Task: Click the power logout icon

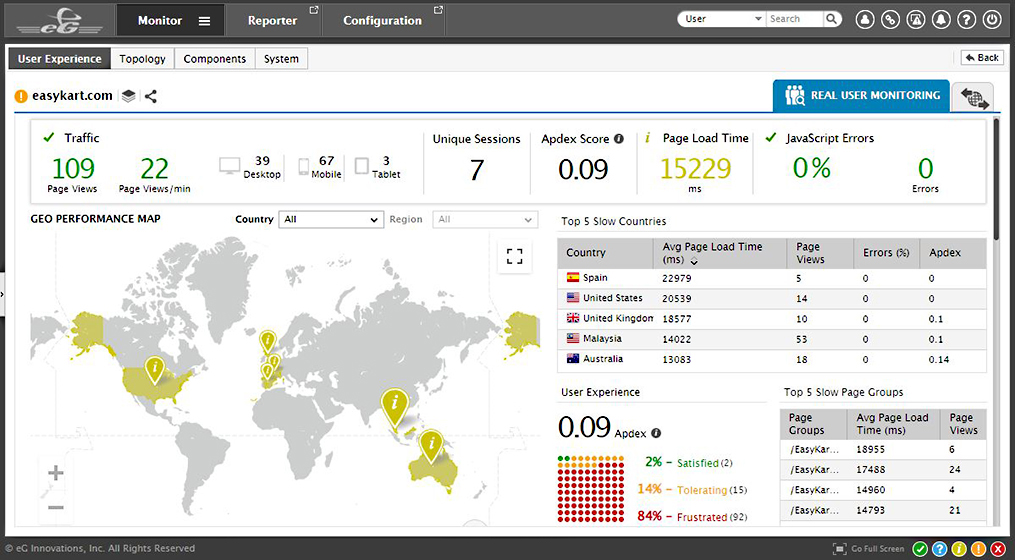Action: [x=992, y=19]
